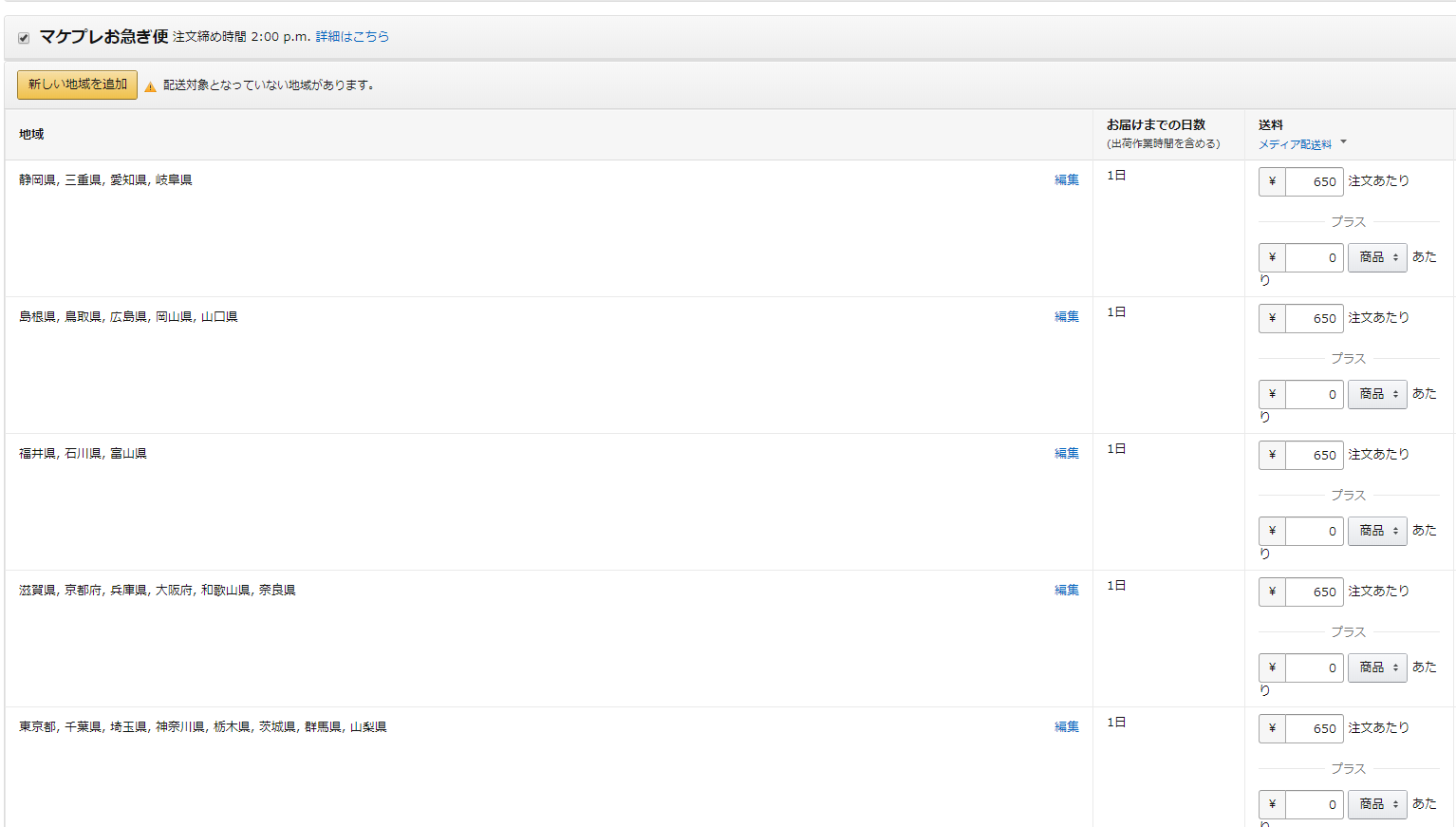Viewport: 1456px width, 827px height.
Task: Click the 新しい地域を追加 button
Action: tap(77, 85)
